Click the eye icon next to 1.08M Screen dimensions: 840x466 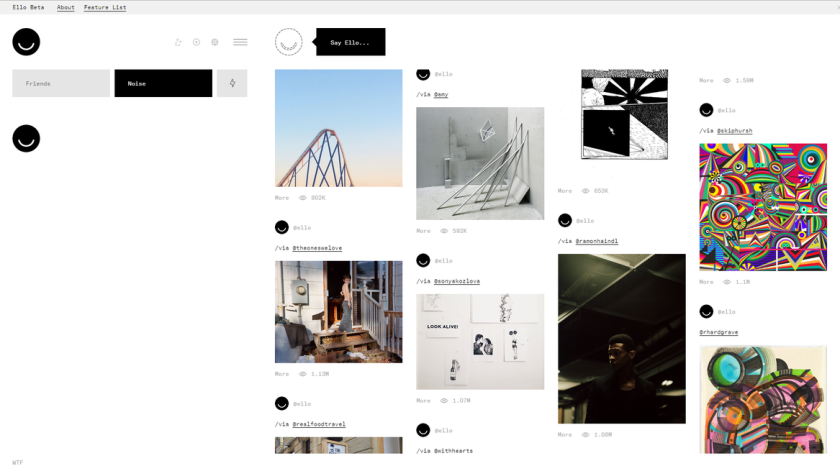click(x=586, y=435)
